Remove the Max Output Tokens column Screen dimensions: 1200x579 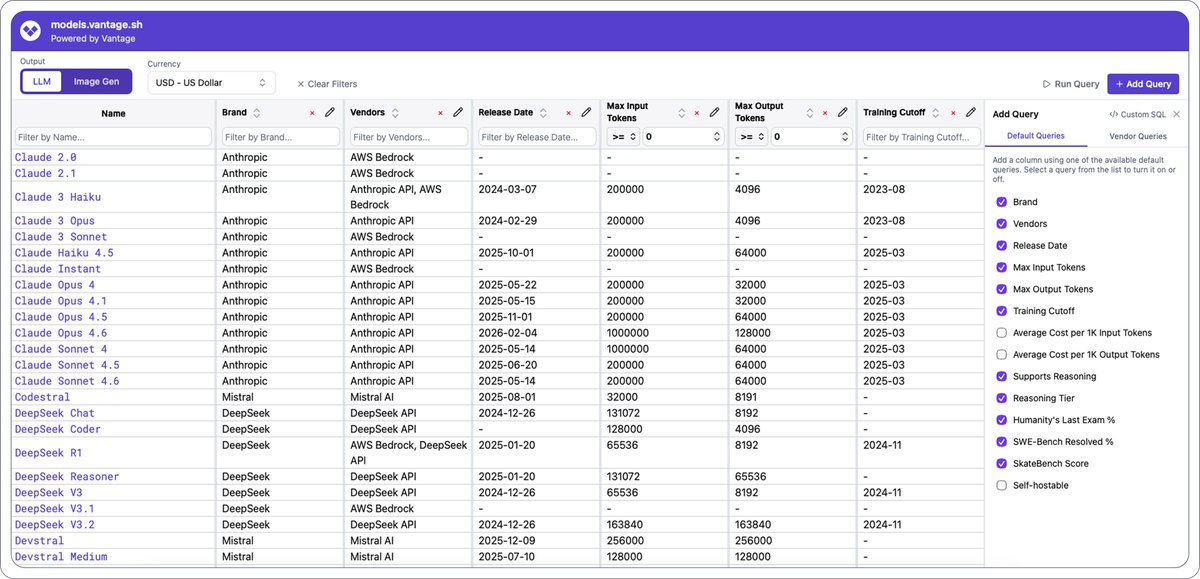click(x=824, y=113)
